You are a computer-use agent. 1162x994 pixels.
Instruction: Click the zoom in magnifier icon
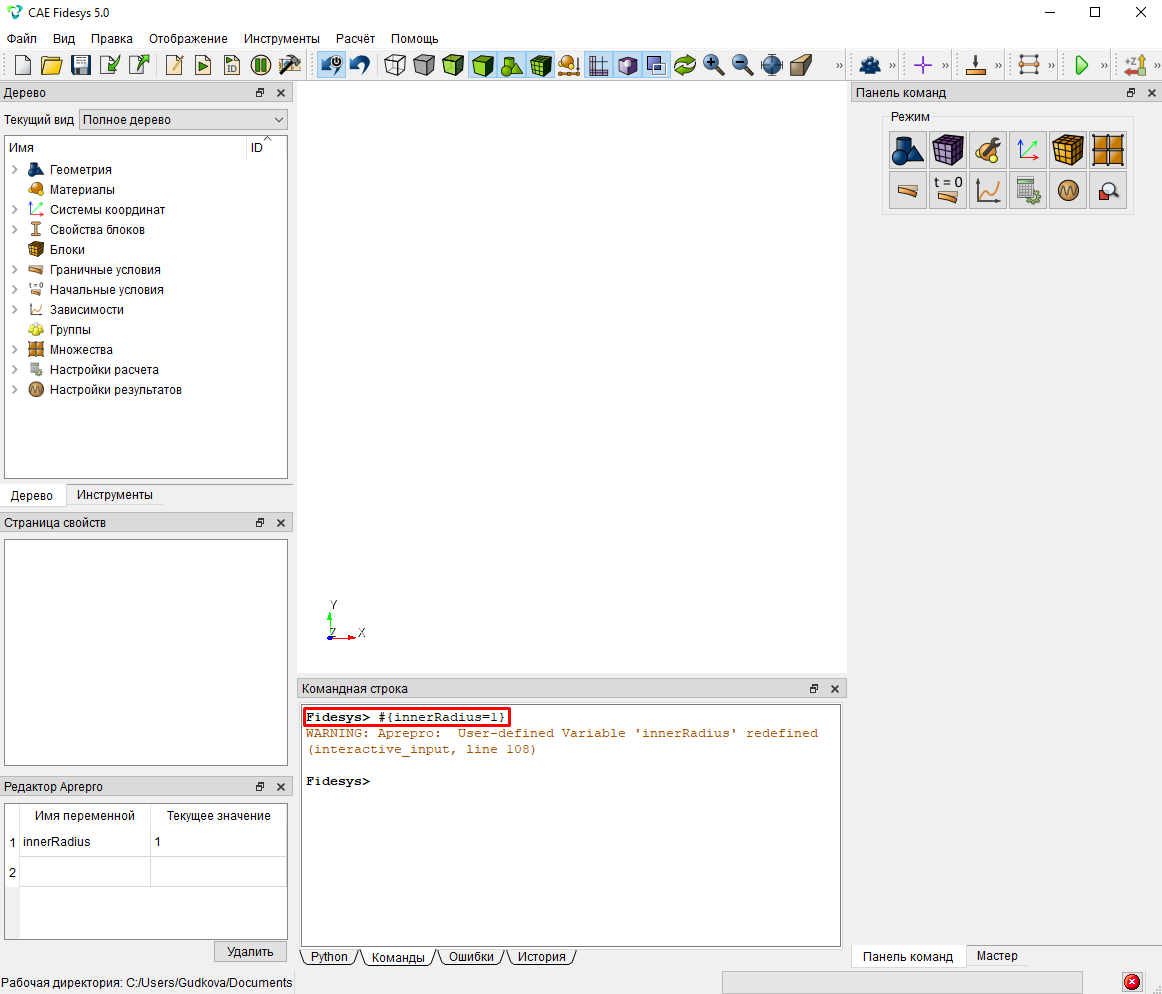click(x=714, y=65)
